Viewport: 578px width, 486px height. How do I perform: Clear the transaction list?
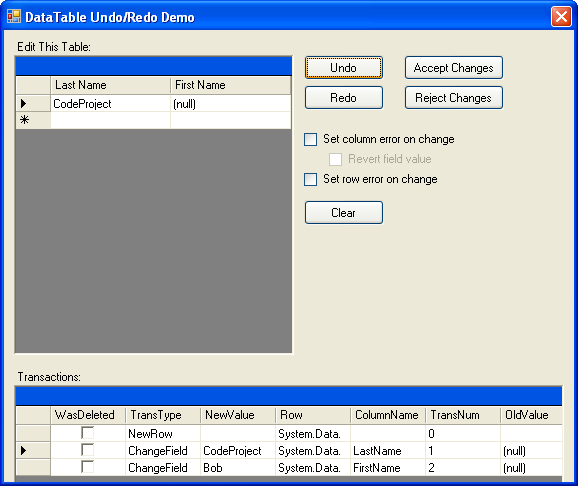(344, 212)
